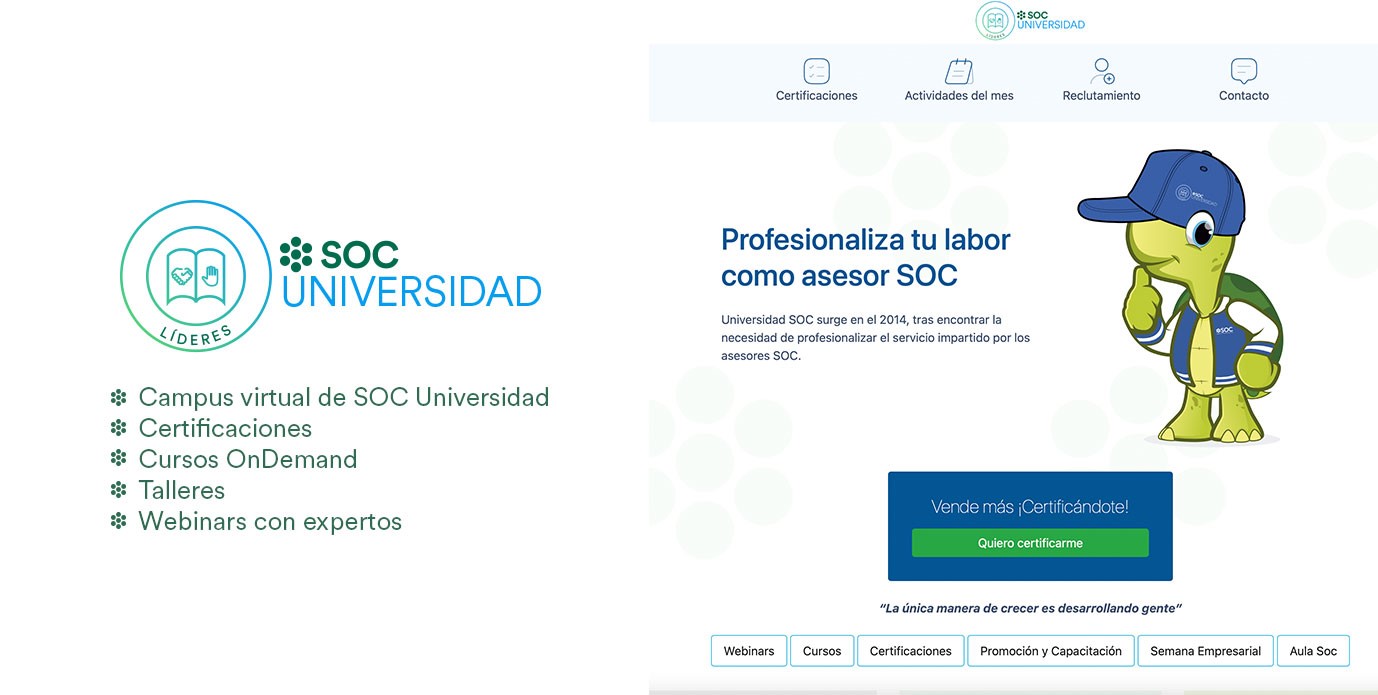The height and width of the screenshot is (695, 1378).
Task: Click the Actividades del mes navigation label
Action: (959, 96)
